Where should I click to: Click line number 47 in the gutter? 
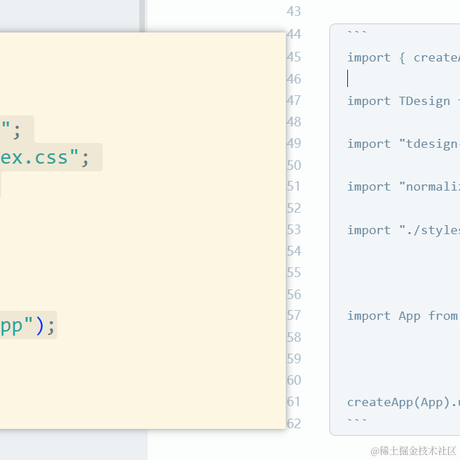point(294,100)
